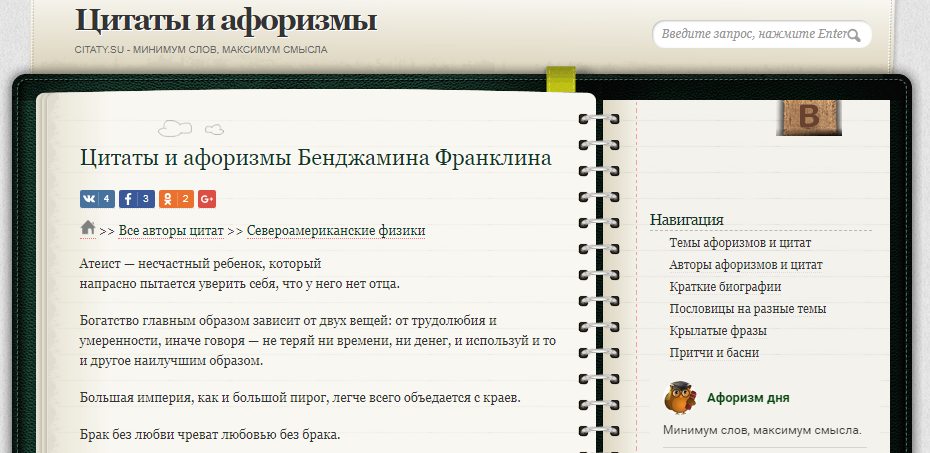Viewport: 930px width, 453px height.
Task: Share the page on Facebook
Action: (x=137, y=199)
